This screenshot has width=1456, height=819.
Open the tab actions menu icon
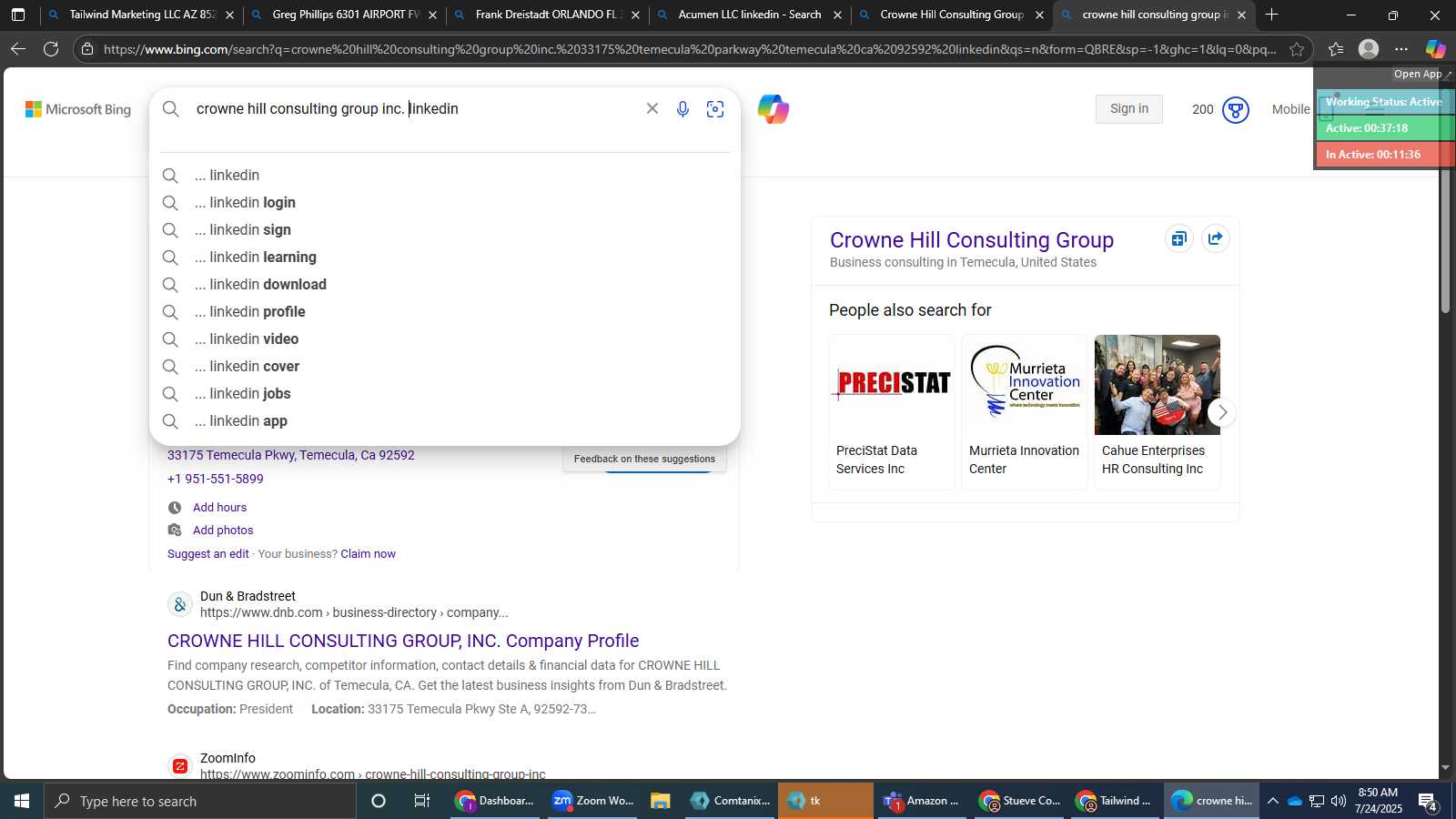18,15
